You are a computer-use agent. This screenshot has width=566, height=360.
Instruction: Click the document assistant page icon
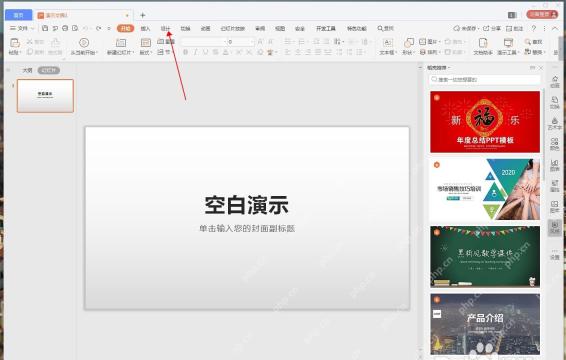pos(483,43)
